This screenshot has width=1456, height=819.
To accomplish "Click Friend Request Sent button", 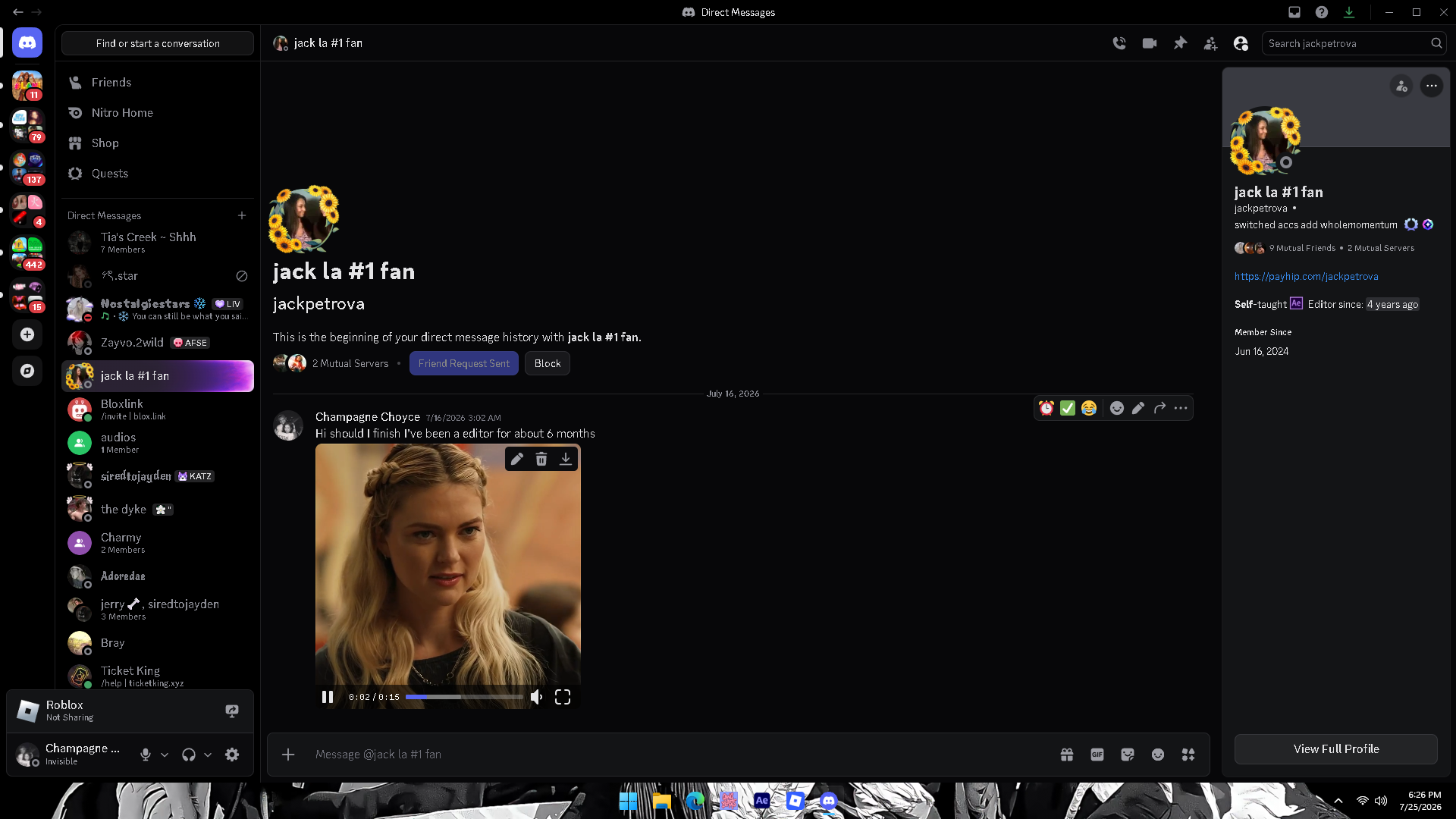I will point(464,363).
